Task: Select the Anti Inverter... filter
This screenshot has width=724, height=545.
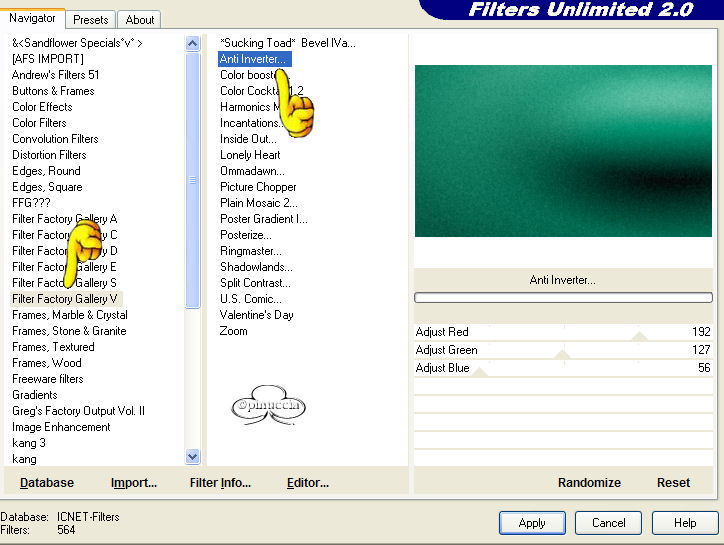Action: 254,59
